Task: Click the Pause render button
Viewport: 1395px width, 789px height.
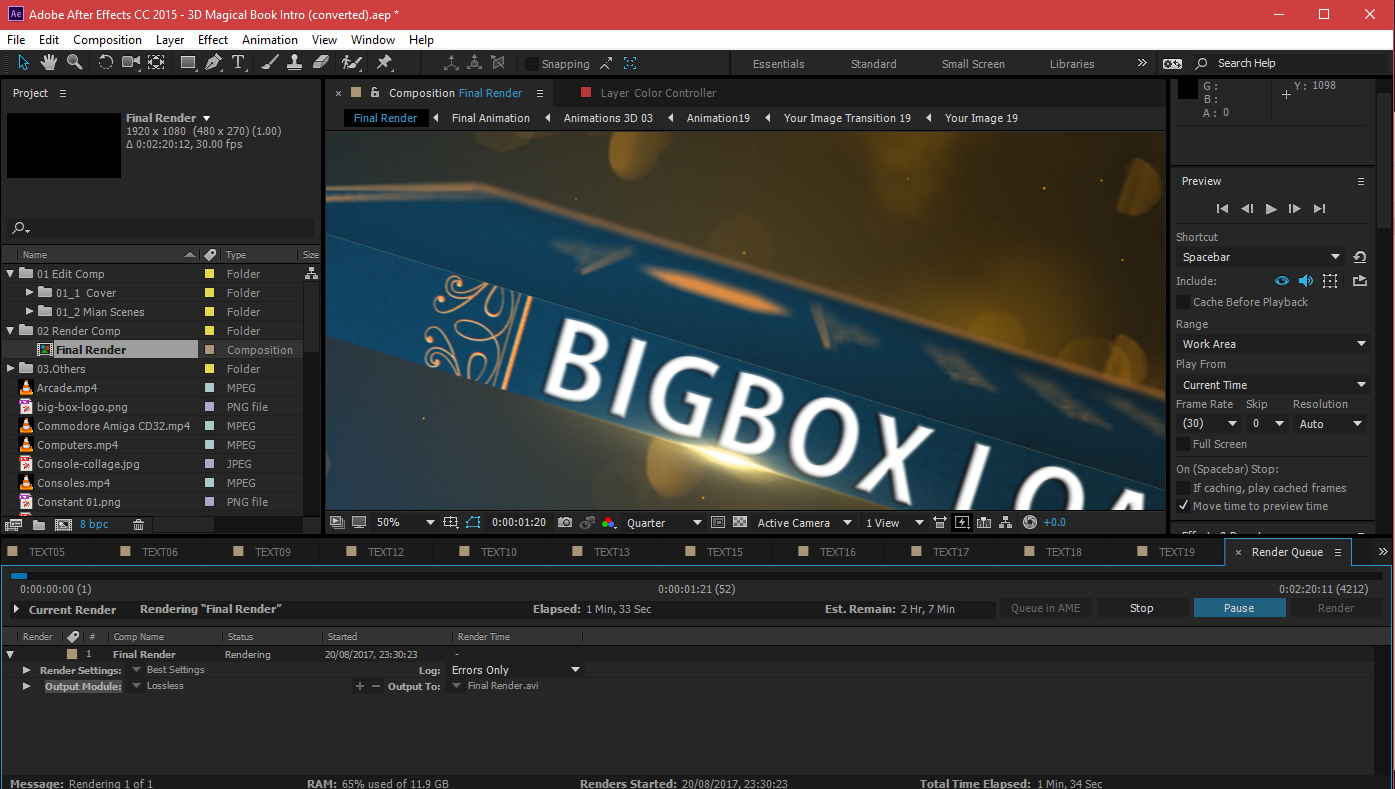Action: pyautogui.click(x=1238, y=608)
